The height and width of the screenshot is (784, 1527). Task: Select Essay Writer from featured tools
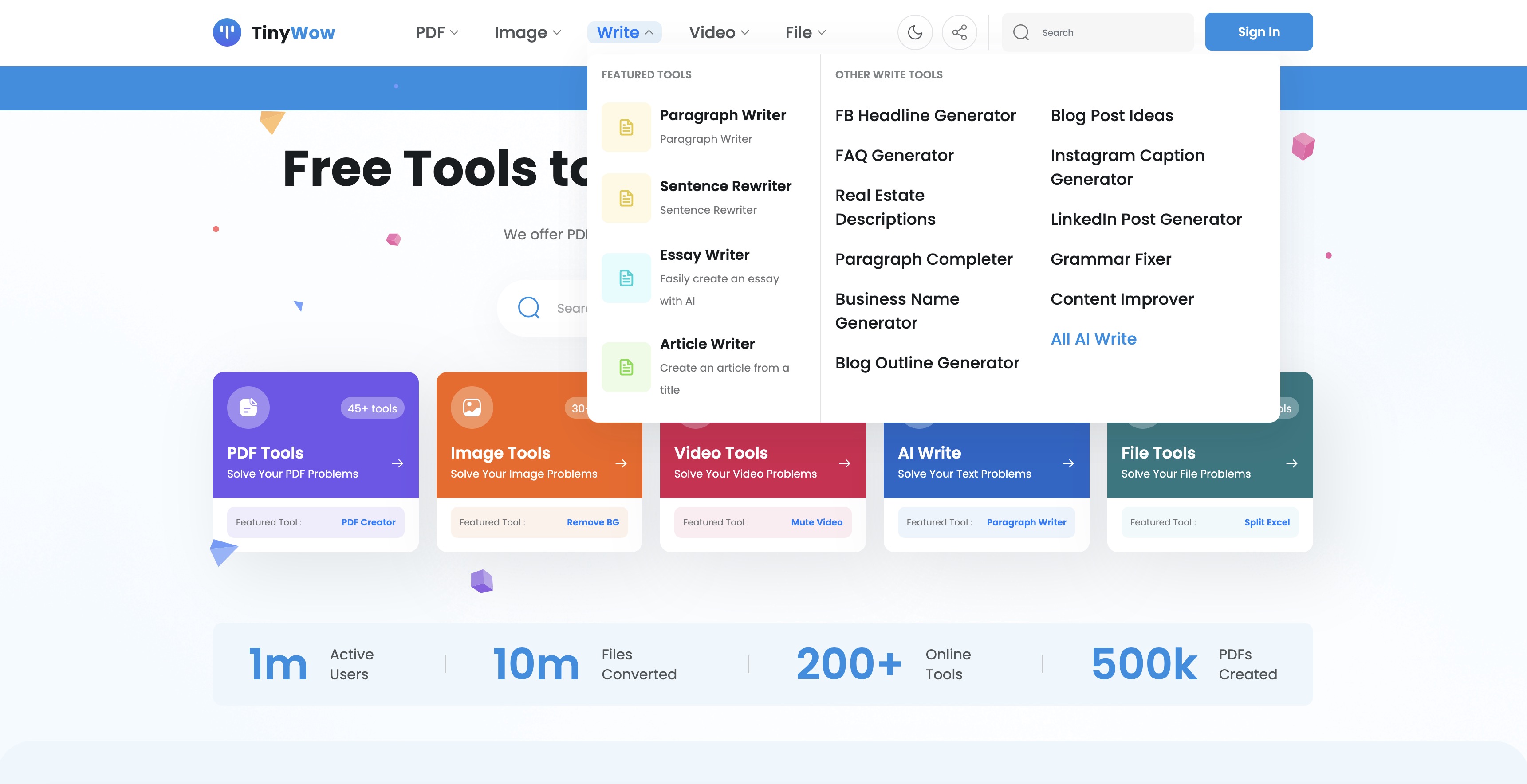click(x=704, y=255)
